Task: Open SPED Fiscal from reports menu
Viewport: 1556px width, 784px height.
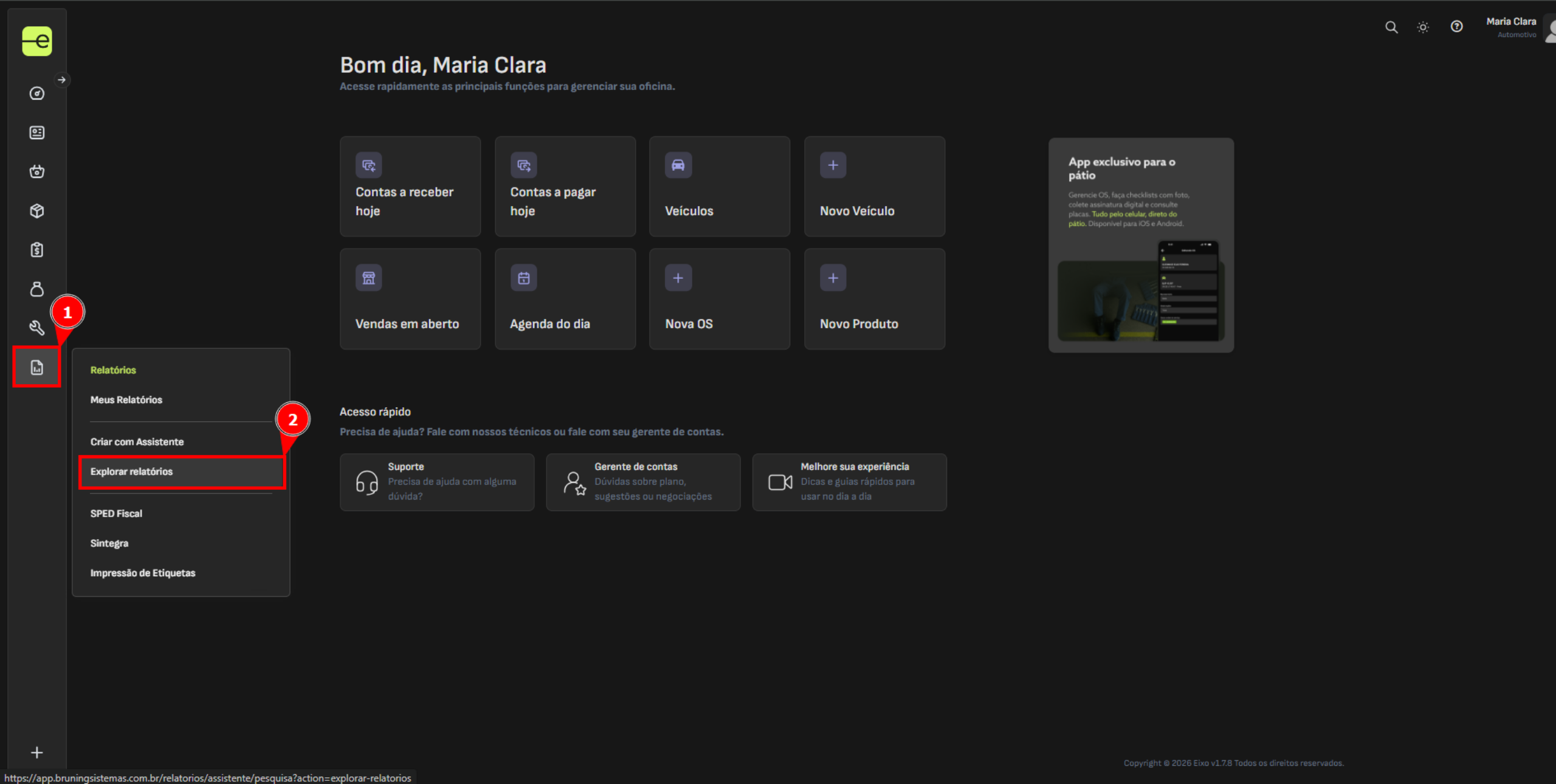Action: pyautogui.click(x=116, y=514)
